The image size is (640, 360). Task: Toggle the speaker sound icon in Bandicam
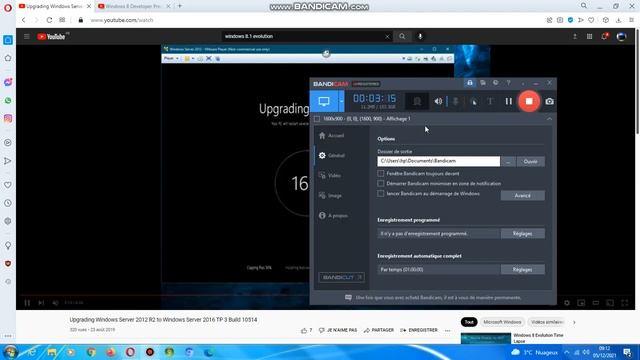click(x=438, y=101)
